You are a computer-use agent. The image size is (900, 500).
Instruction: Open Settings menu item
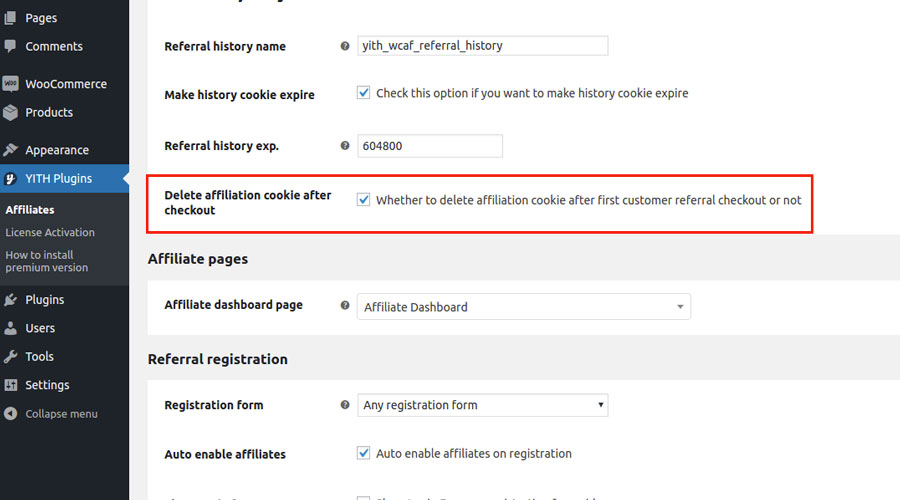coord(47,385)
